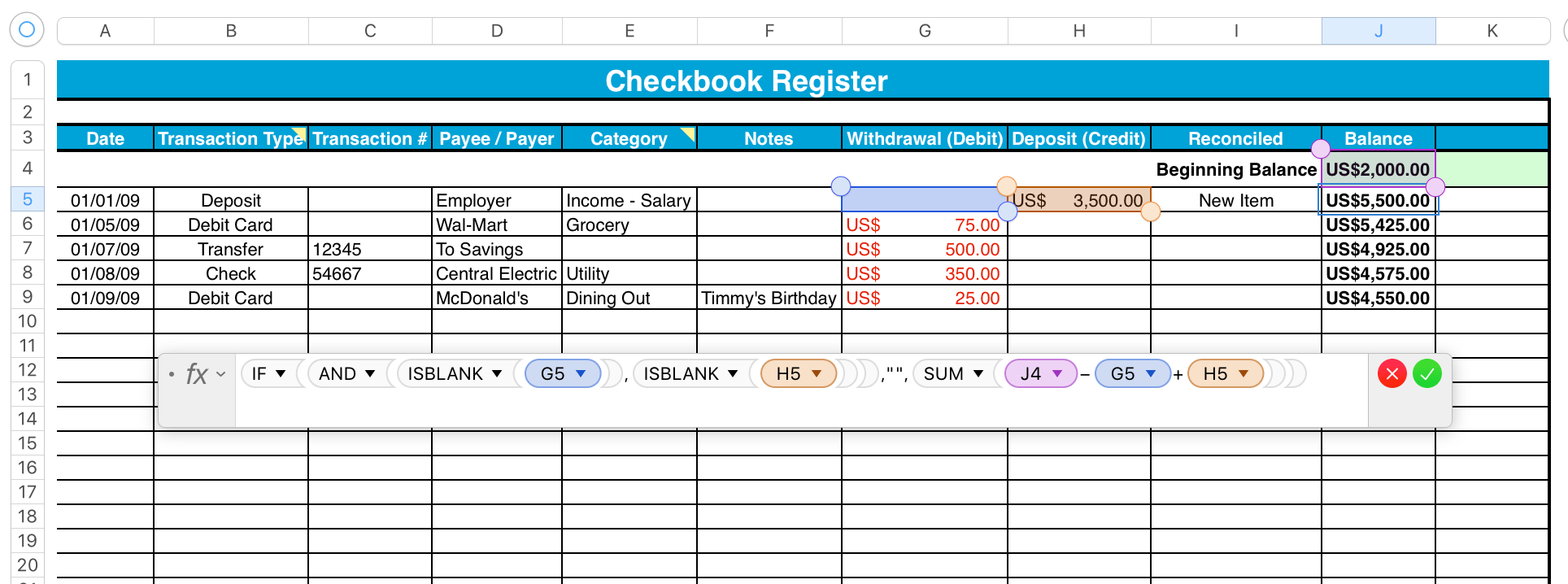Click the Withdrawal (Debit) header cell
This screenshot has height=584, width=1568.
pyautogui.click(x=925, y=138)
